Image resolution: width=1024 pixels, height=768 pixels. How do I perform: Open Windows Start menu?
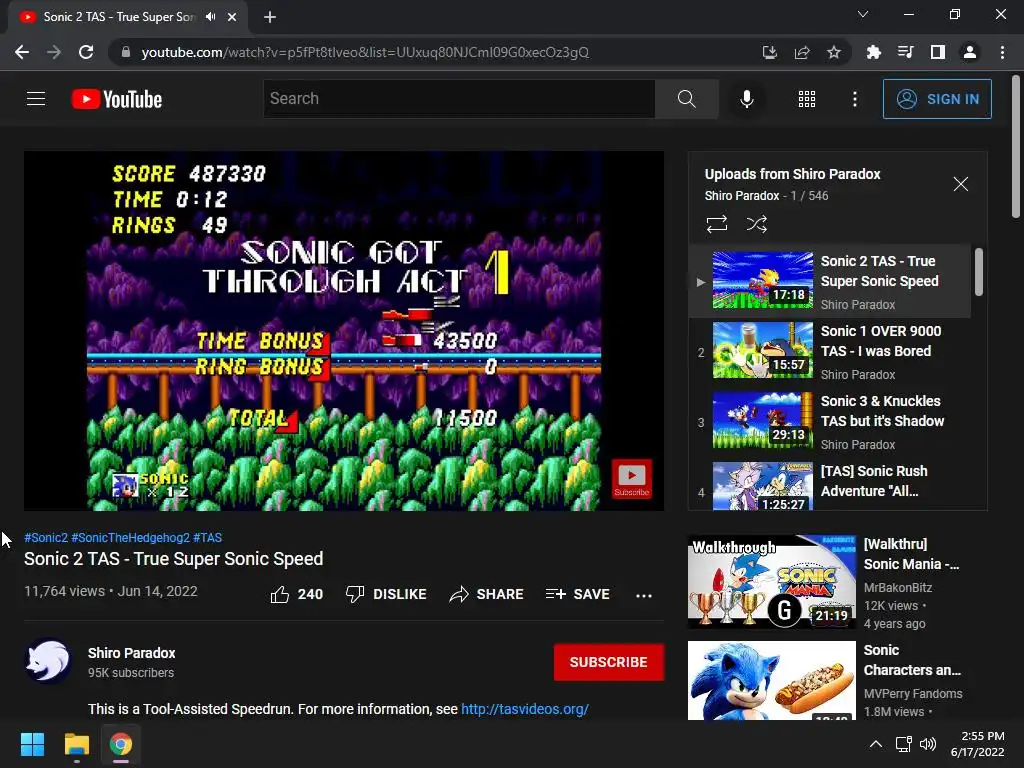tap(32, 744)
